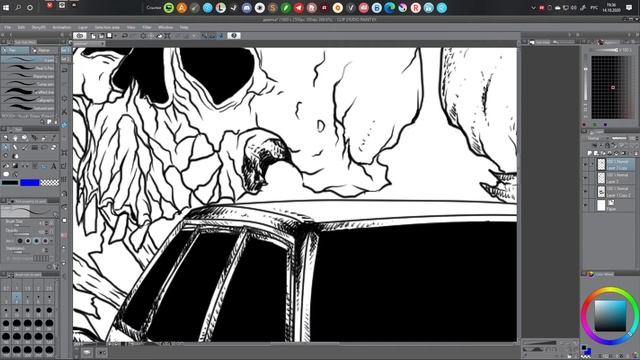Viewport: 640px width, 360px height.
Task: Adjust the layer opacity slider
Action: (x=619, y=138)
